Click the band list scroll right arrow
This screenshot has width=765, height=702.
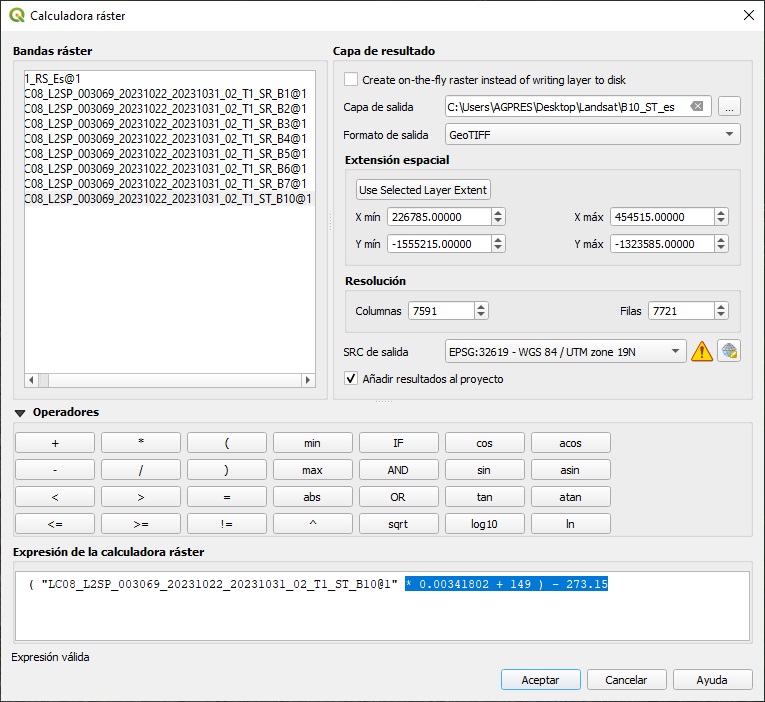point(307,380)
